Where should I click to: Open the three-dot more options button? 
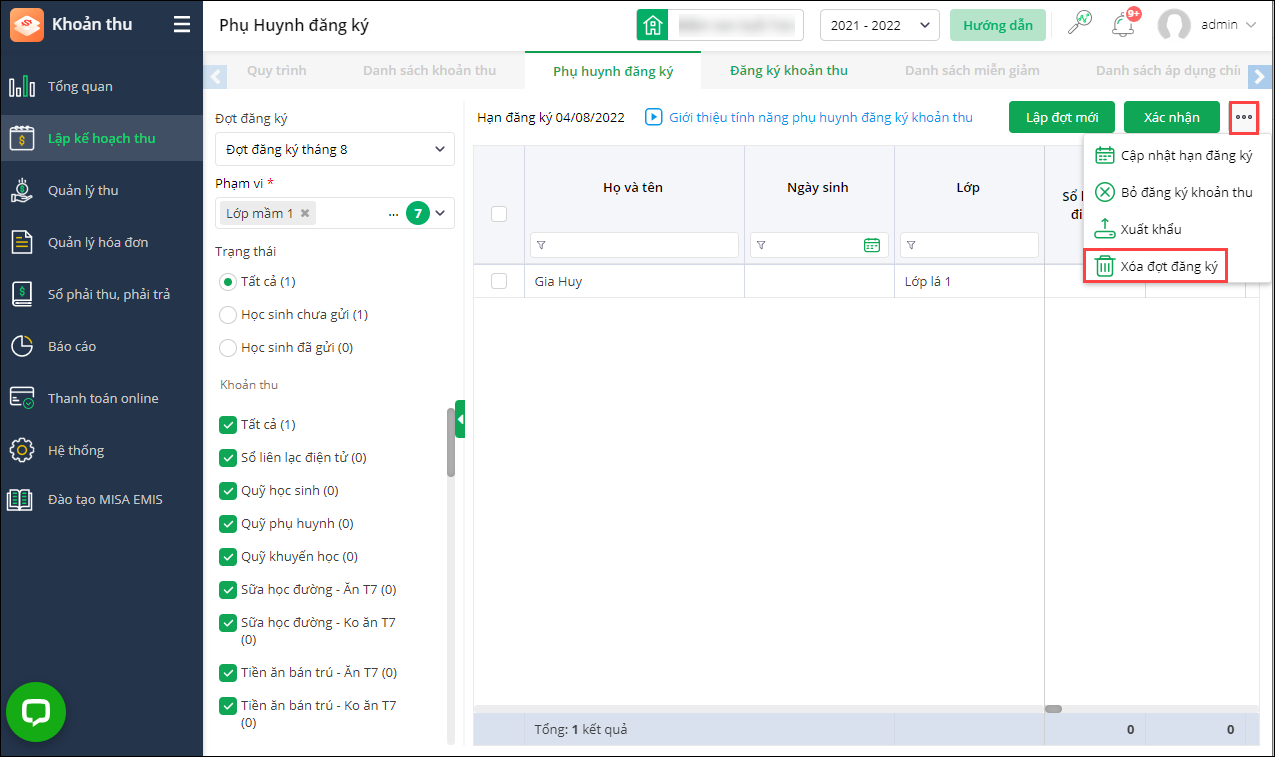coord(1244,117)
